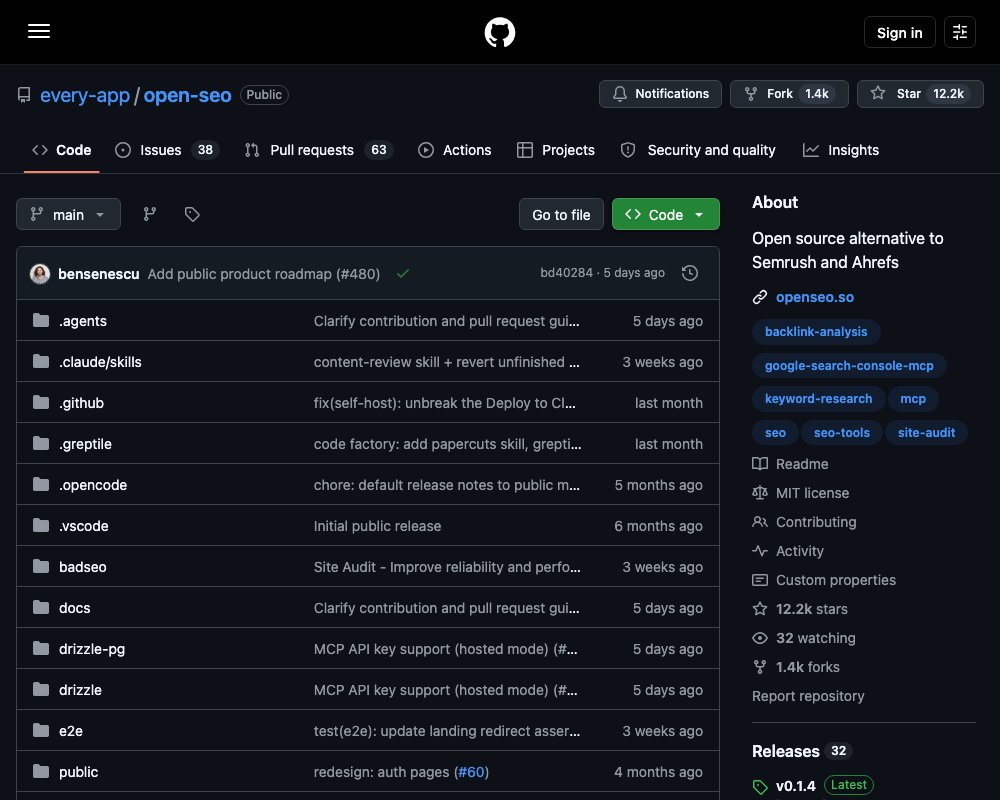Click the branches icon next to main
Screen dimensions: 1000x800
click(x=150, y=214)
